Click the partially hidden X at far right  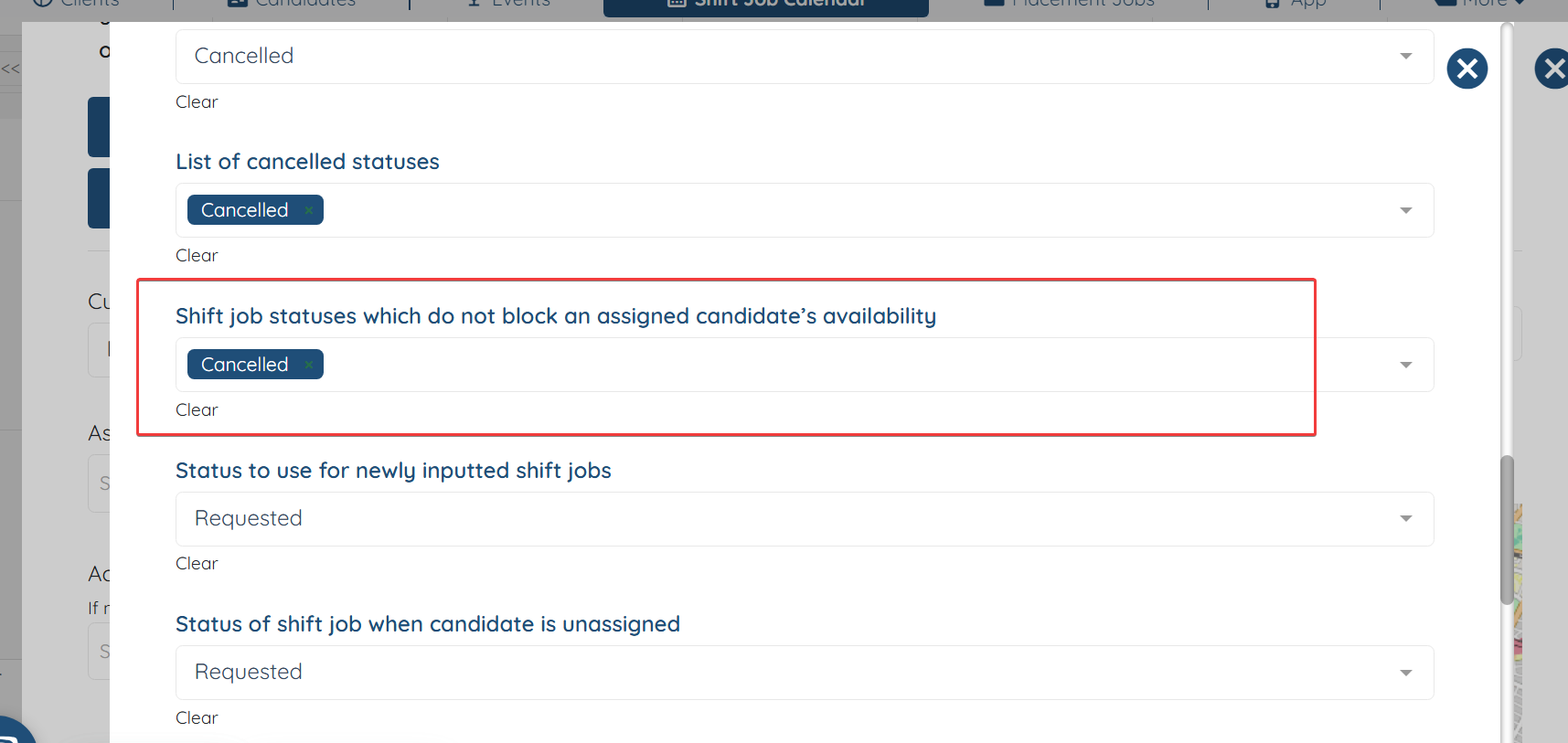tap(1552, 69)
